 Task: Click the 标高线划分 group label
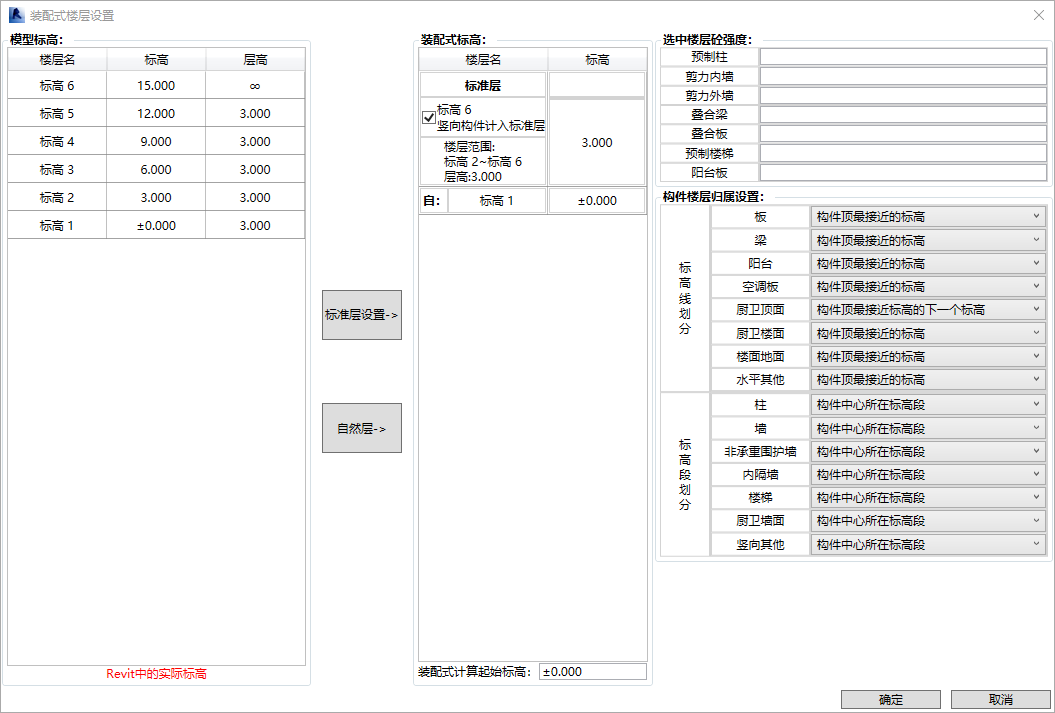click(x=685, y=299)
